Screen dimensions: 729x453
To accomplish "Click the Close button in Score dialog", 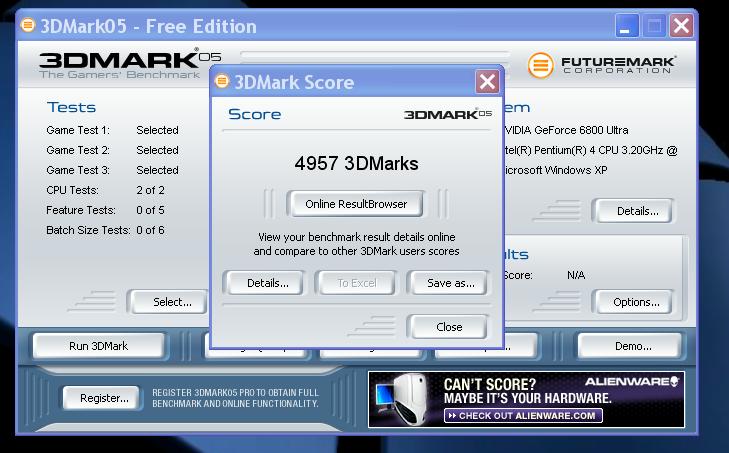I will pyautogui.click(x=449, y=327).
